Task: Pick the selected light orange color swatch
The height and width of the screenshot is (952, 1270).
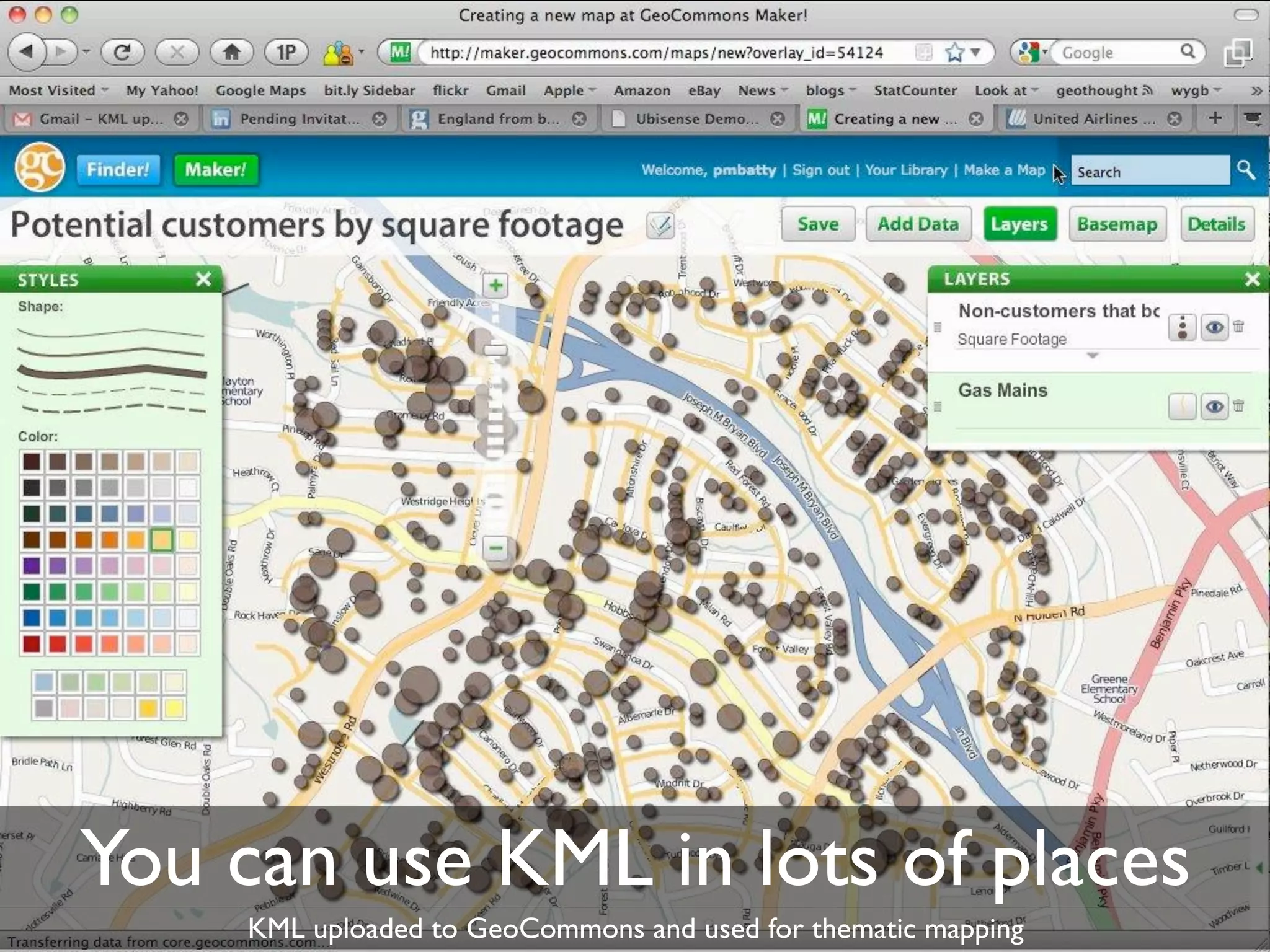Action: point(162,539)
